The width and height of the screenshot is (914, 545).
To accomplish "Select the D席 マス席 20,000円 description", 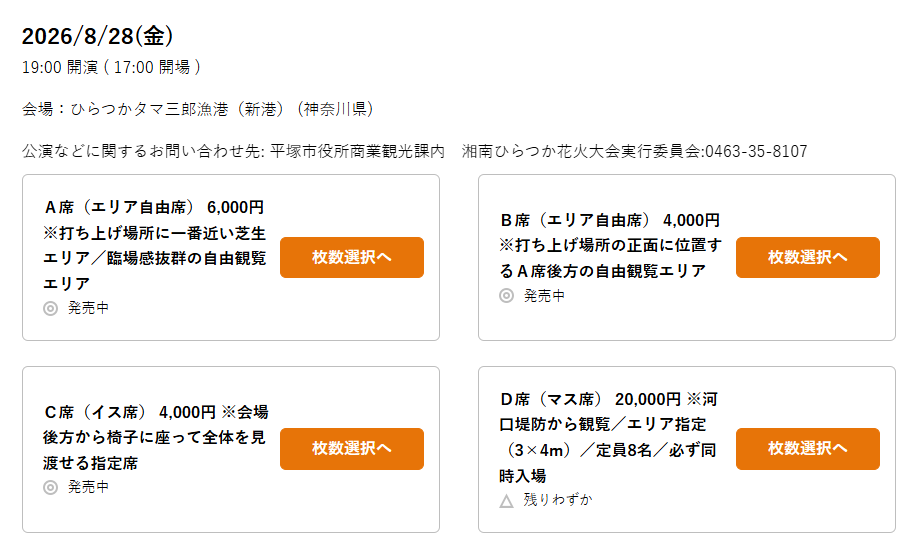I will 609,437.
